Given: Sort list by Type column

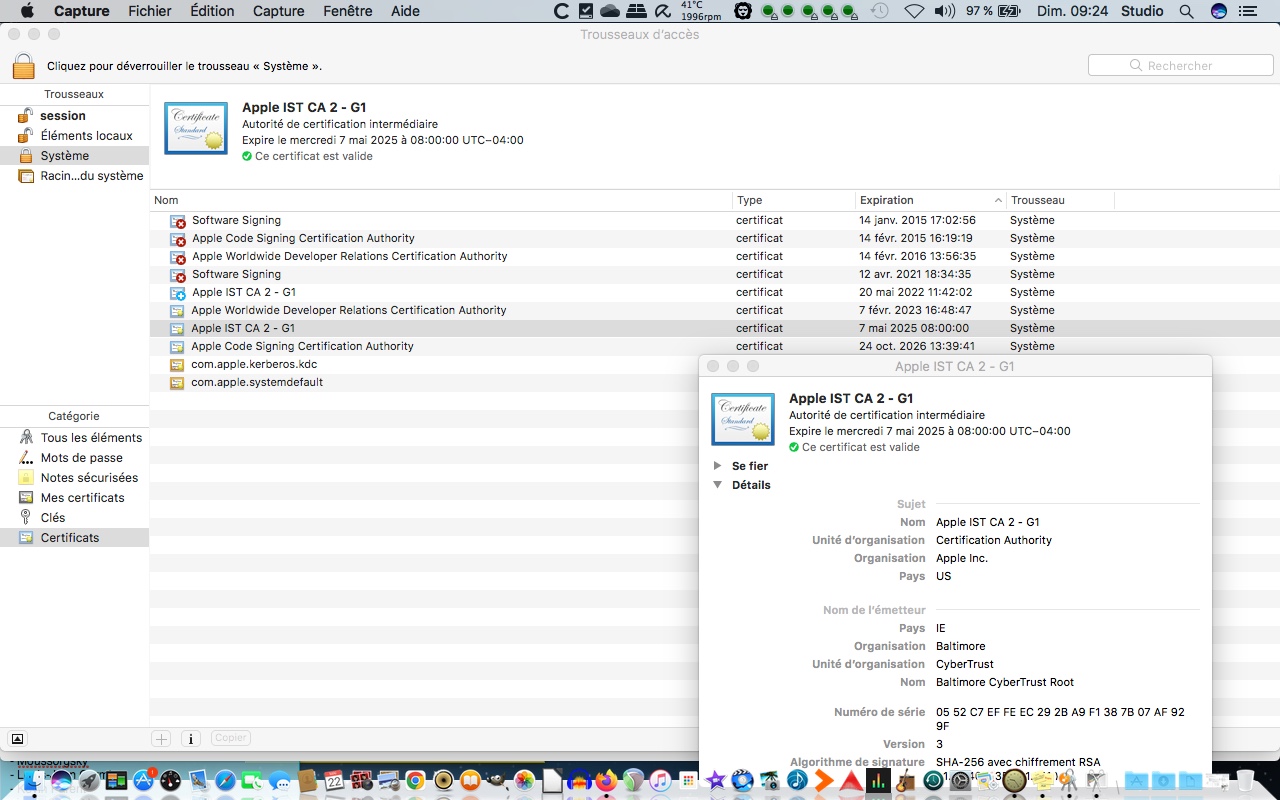Looking at the screenshot, I should click(794, 200).
